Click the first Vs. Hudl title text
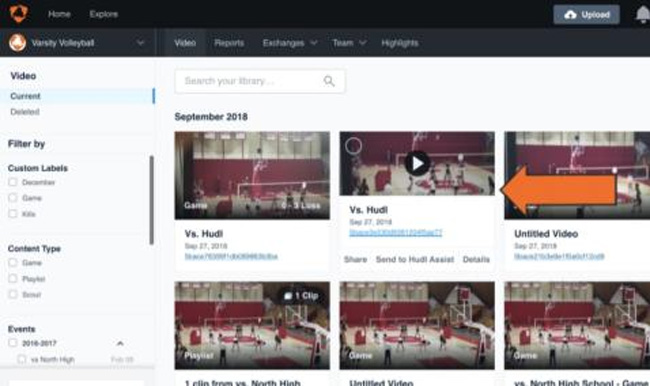The image size is (650, 386). click(x=204, y=234)
